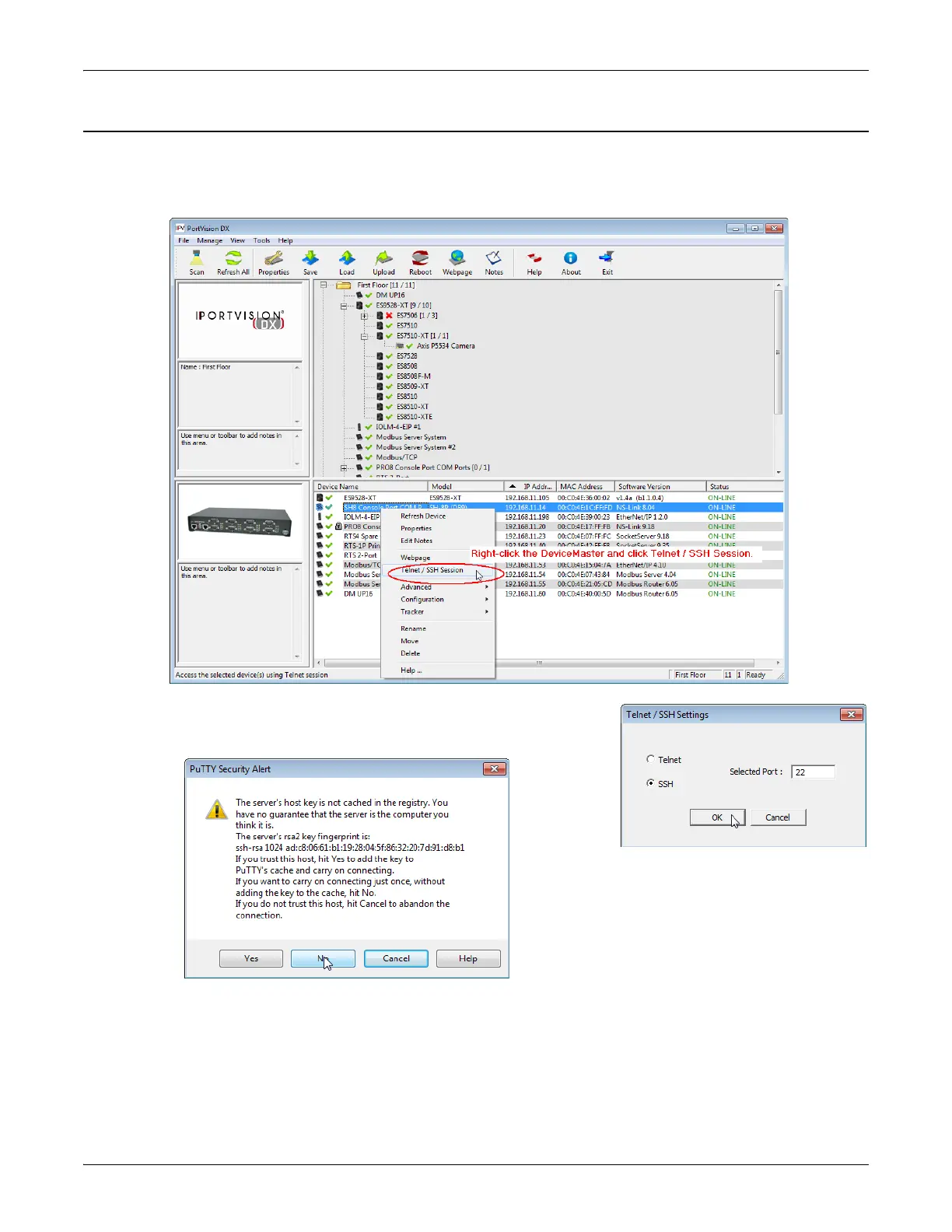Click Cancel in Telnet / SSH Settings
This screenshot has height=1232, width=952.
tap(778, 817)
